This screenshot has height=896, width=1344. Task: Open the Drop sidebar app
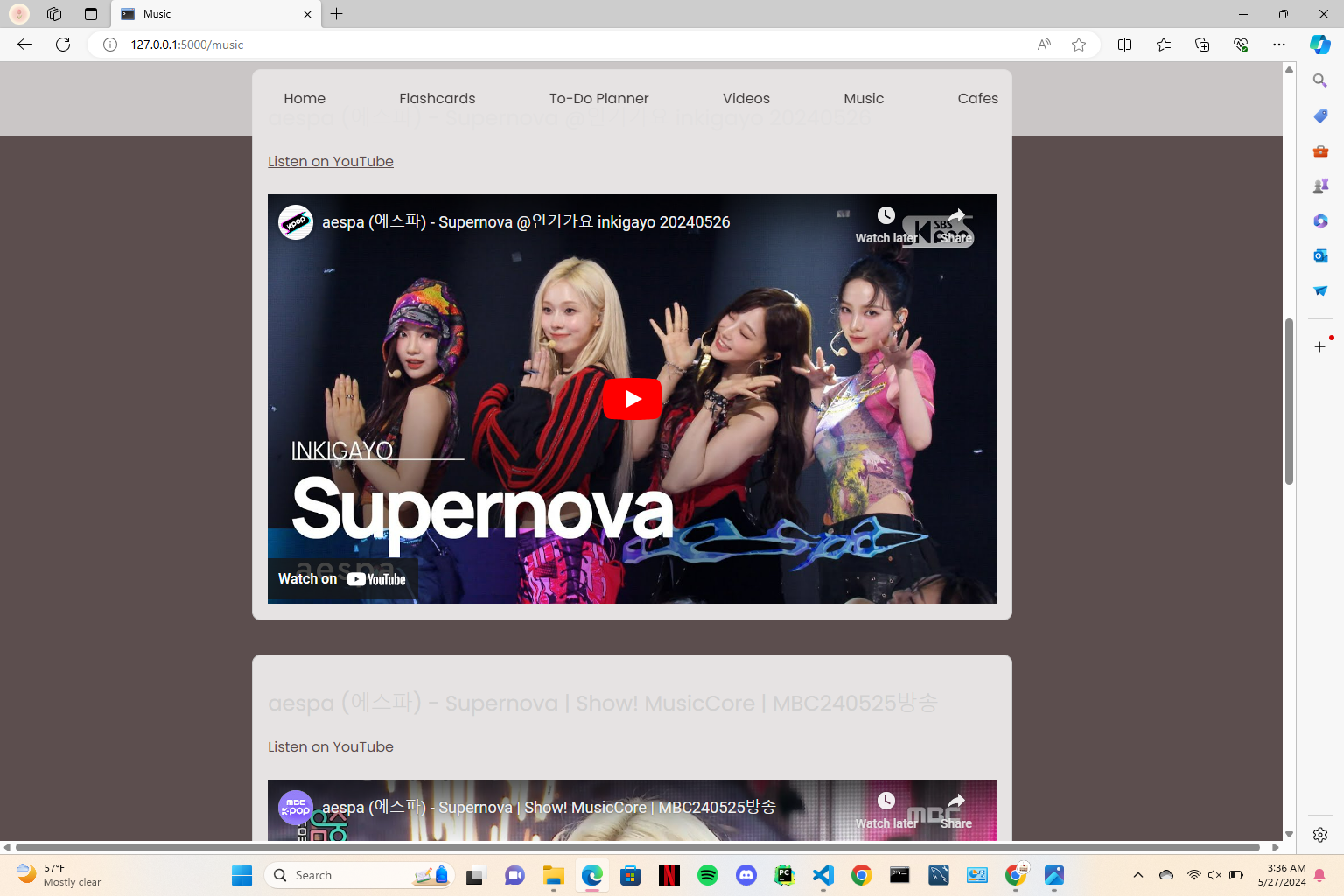[1320, 290]
